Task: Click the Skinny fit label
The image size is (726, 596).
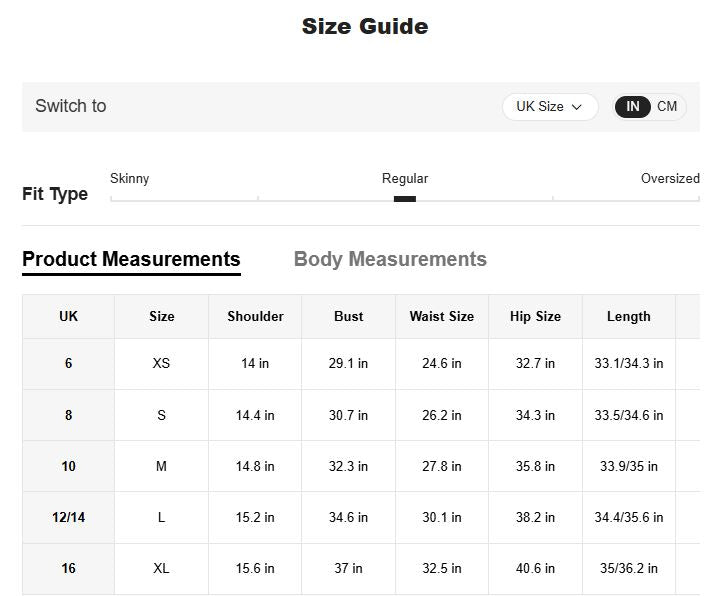Action: point(129,179)
